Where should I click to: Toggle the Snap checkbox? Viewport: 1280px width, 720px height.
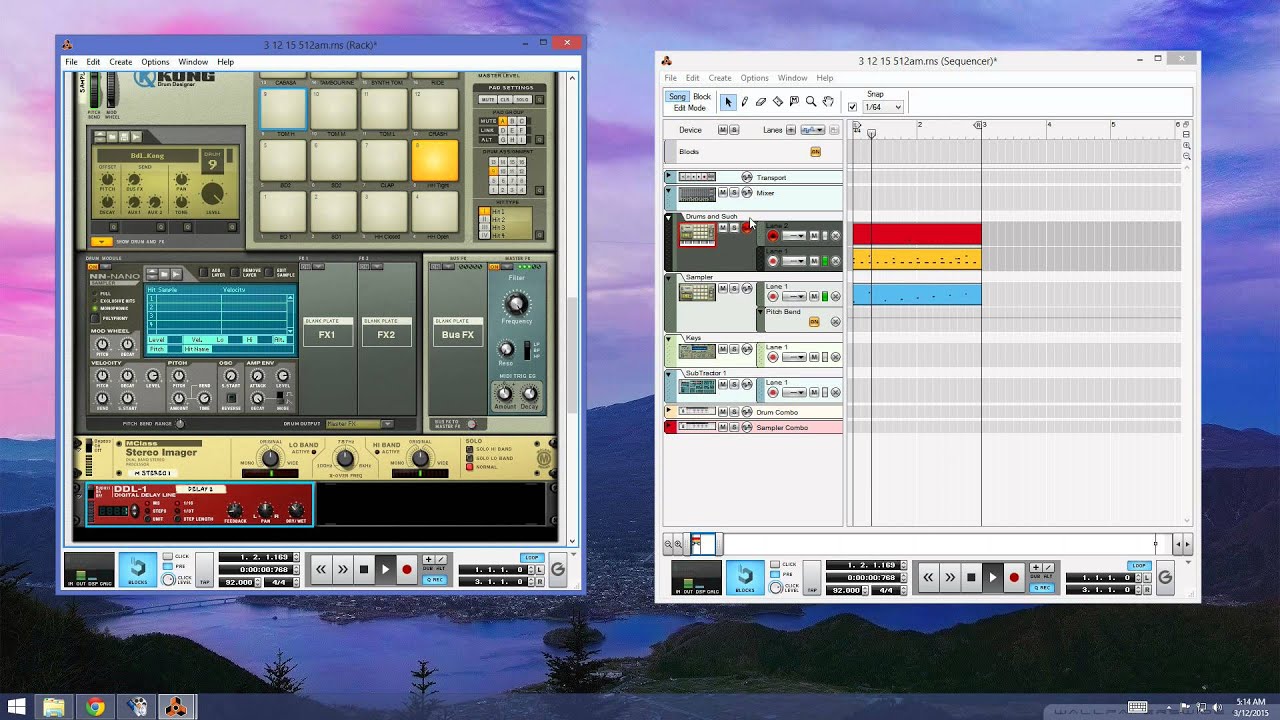[x=852, y=107]
